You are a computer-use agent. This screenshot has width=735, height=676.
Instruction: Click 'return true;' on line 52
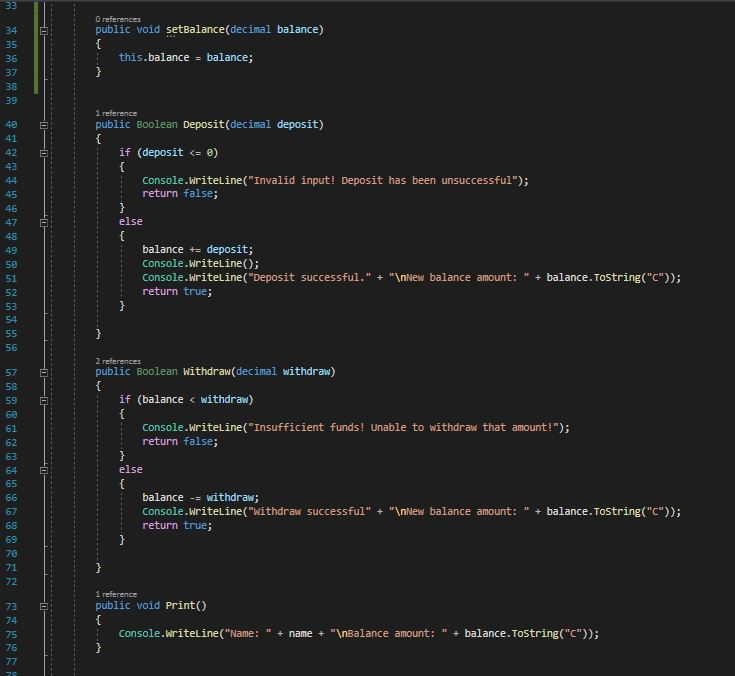coord(177,292)
